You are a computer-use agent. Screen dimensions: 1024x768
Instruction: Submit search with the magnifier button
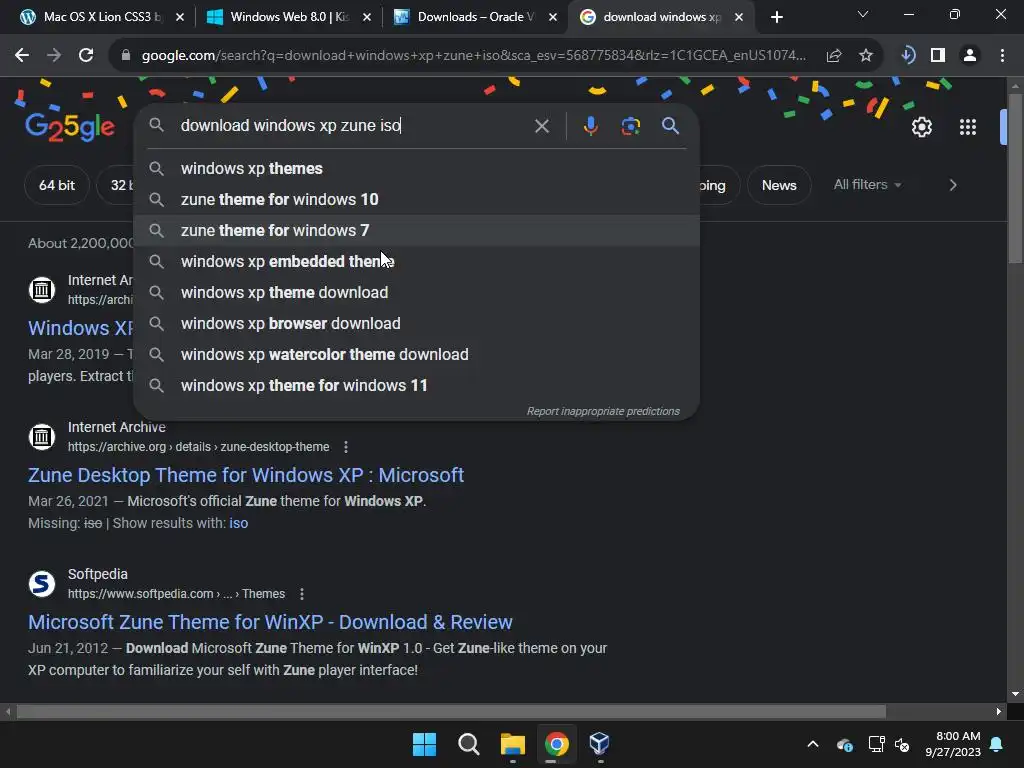click(671, 126)
